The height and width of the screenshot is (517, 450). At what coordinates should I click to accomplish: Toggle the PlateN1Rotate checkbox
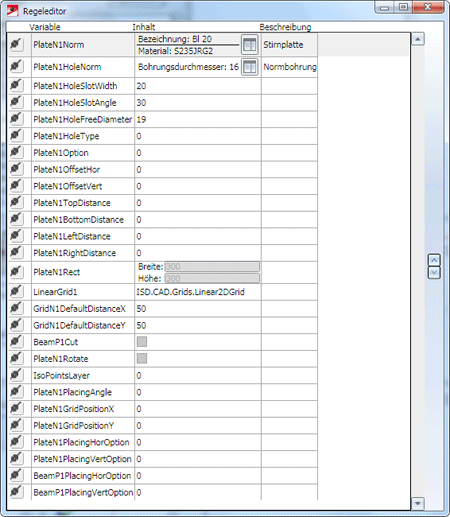coord(142,358)
